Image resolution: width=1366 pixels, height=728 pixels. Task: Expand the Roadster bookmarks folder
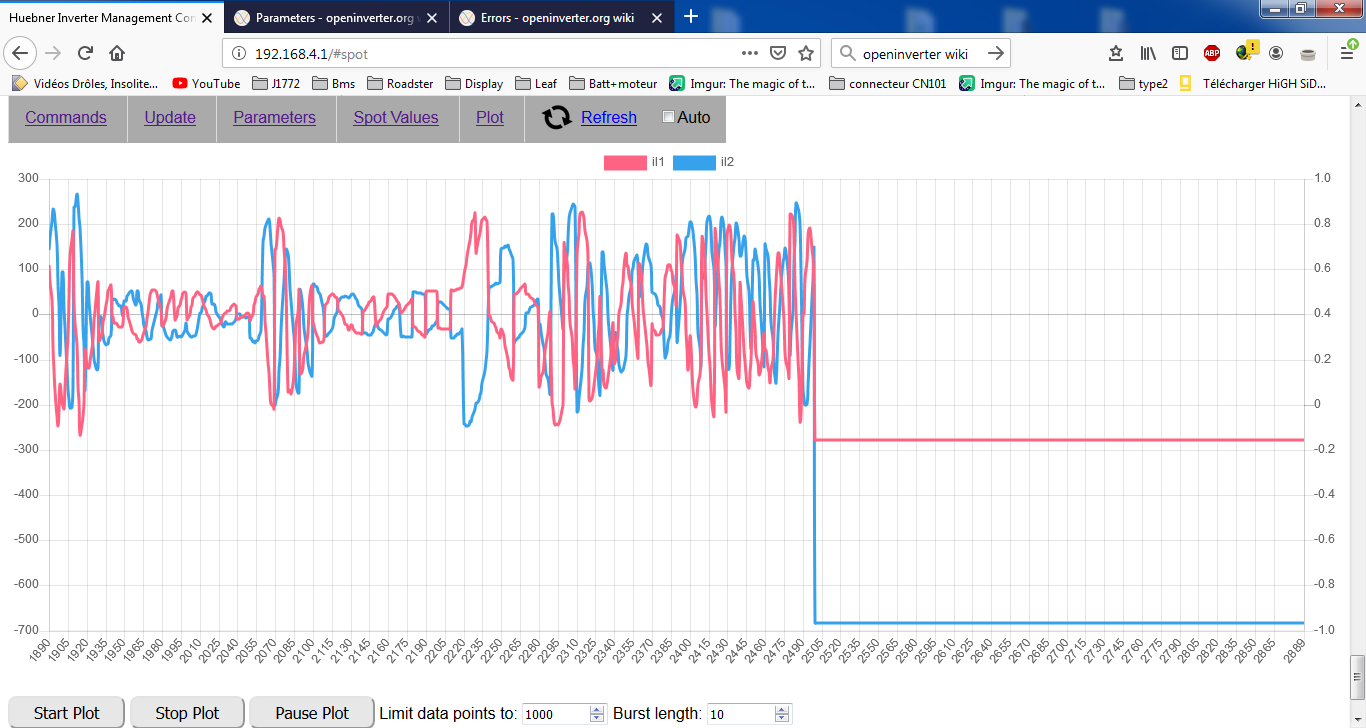pyautogui.click(x=400, y=84)
